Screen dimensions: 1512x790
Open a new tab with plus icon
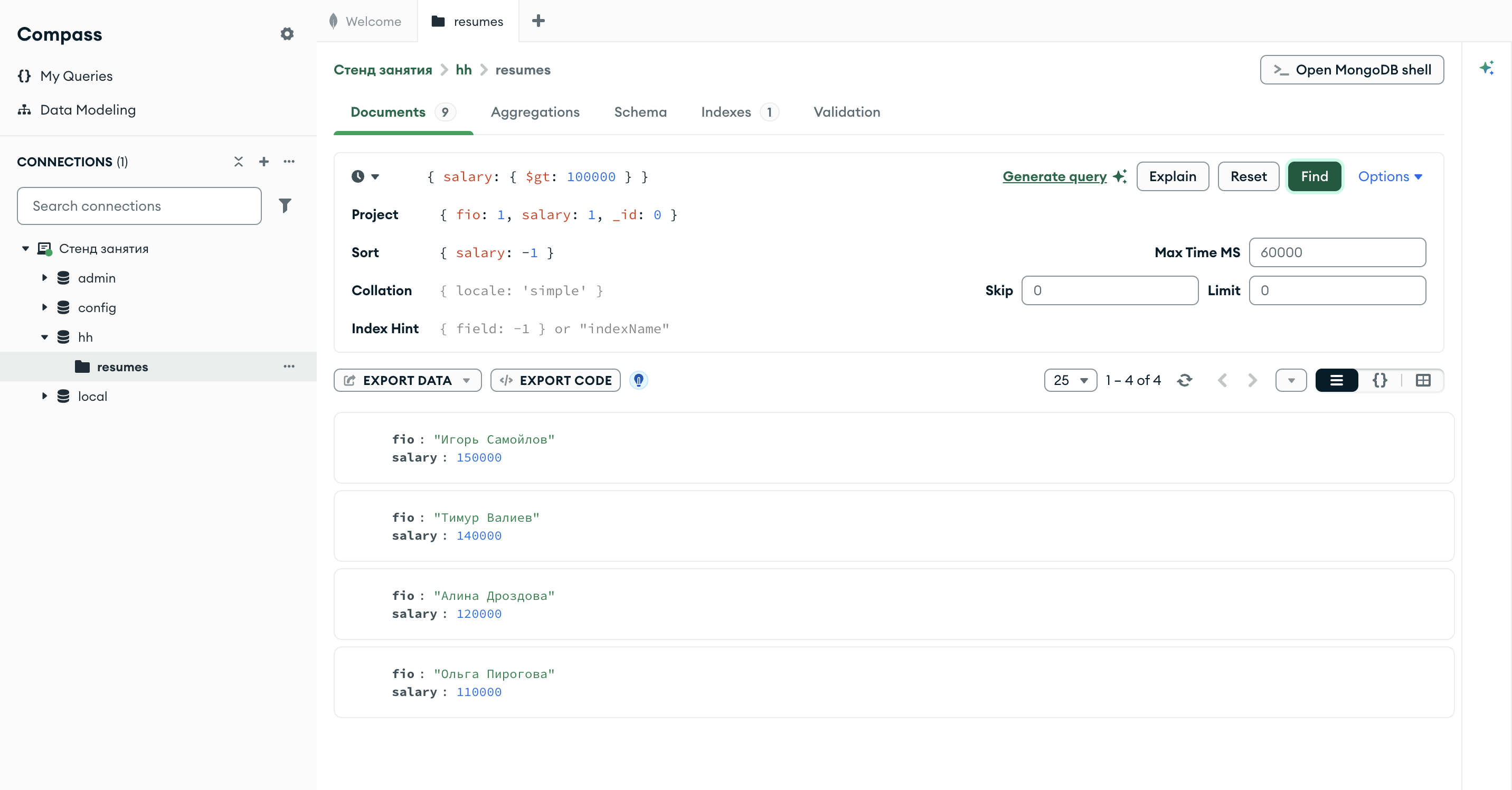538,21
